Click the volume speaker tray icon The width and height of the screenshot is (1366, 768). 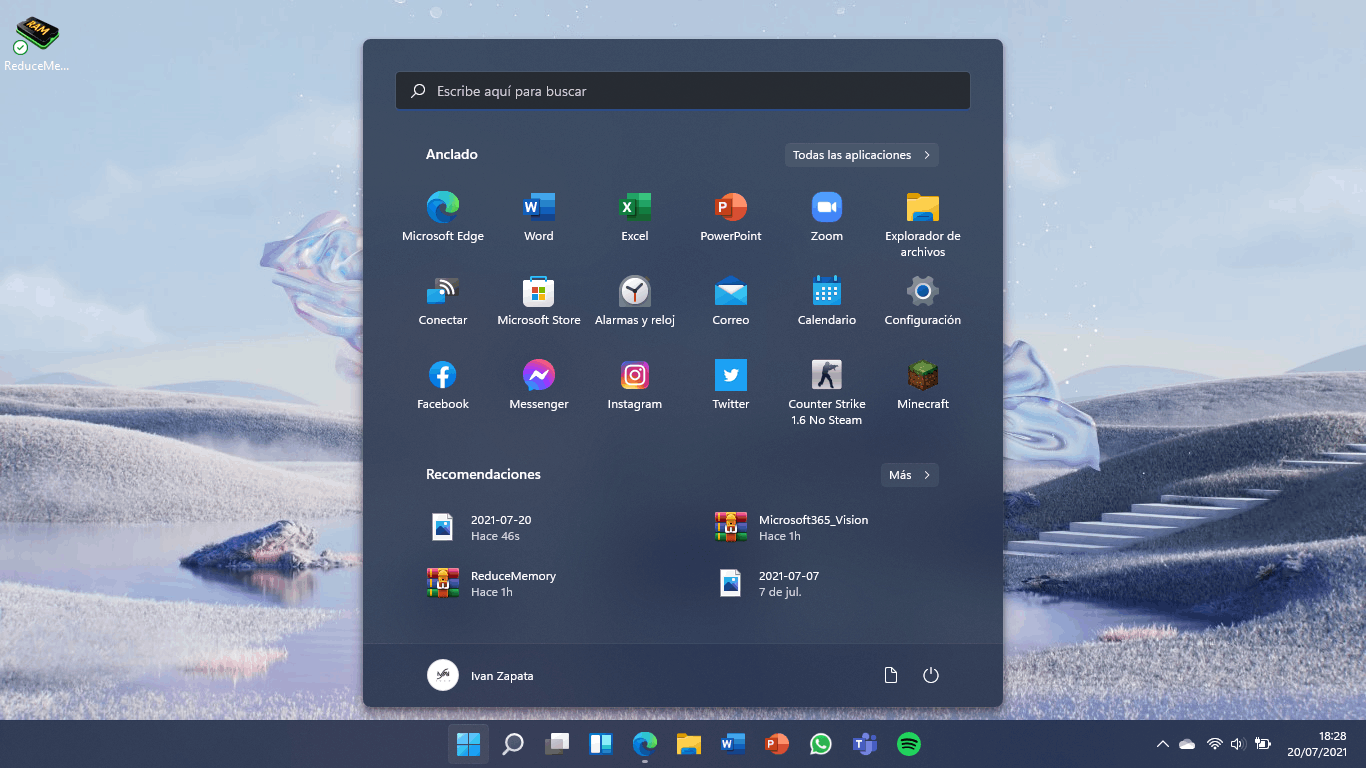(1237, 744)
